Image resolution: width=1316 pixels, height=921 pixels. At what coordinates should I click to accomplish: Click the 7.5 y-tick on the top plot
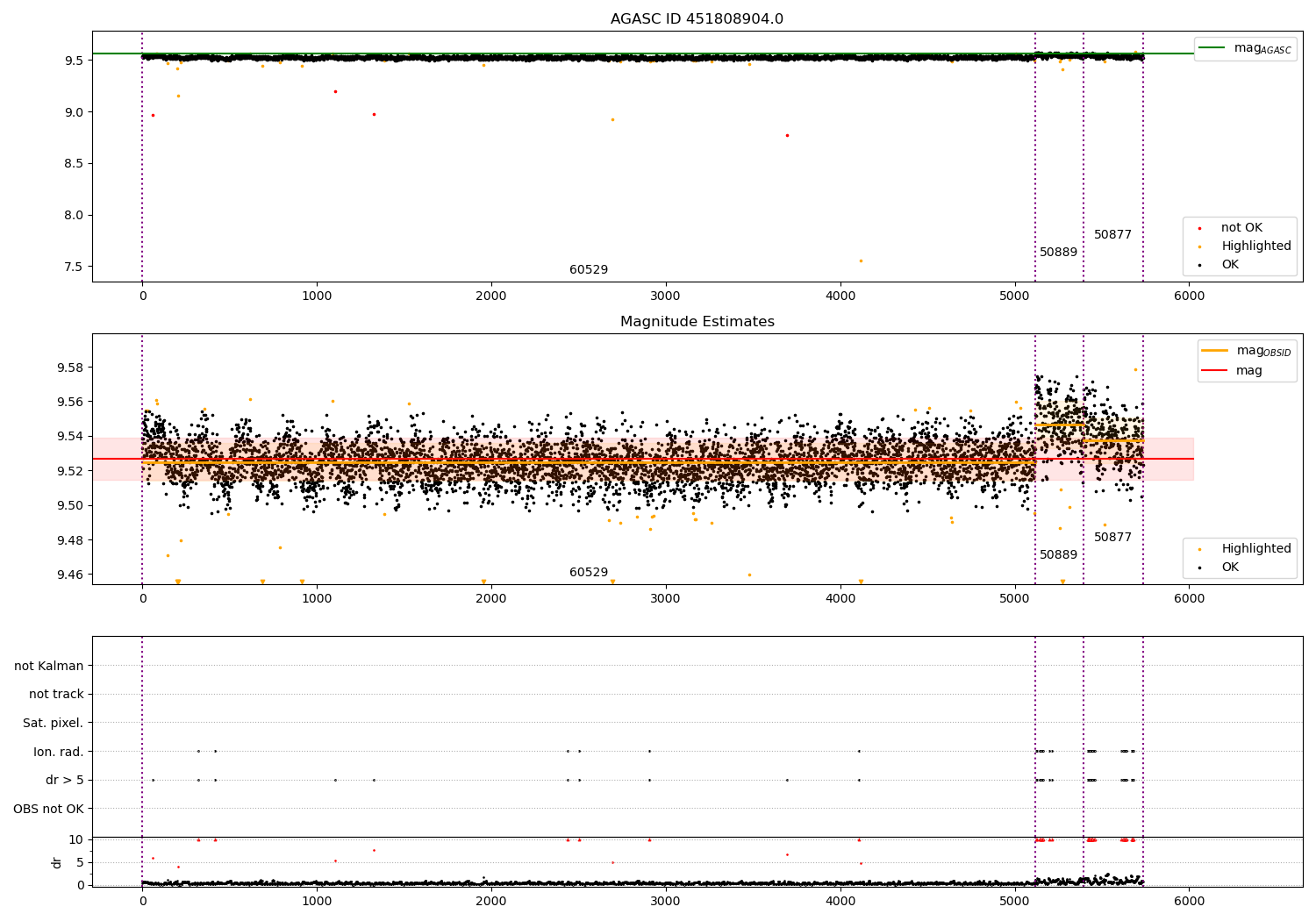point(75,267)
